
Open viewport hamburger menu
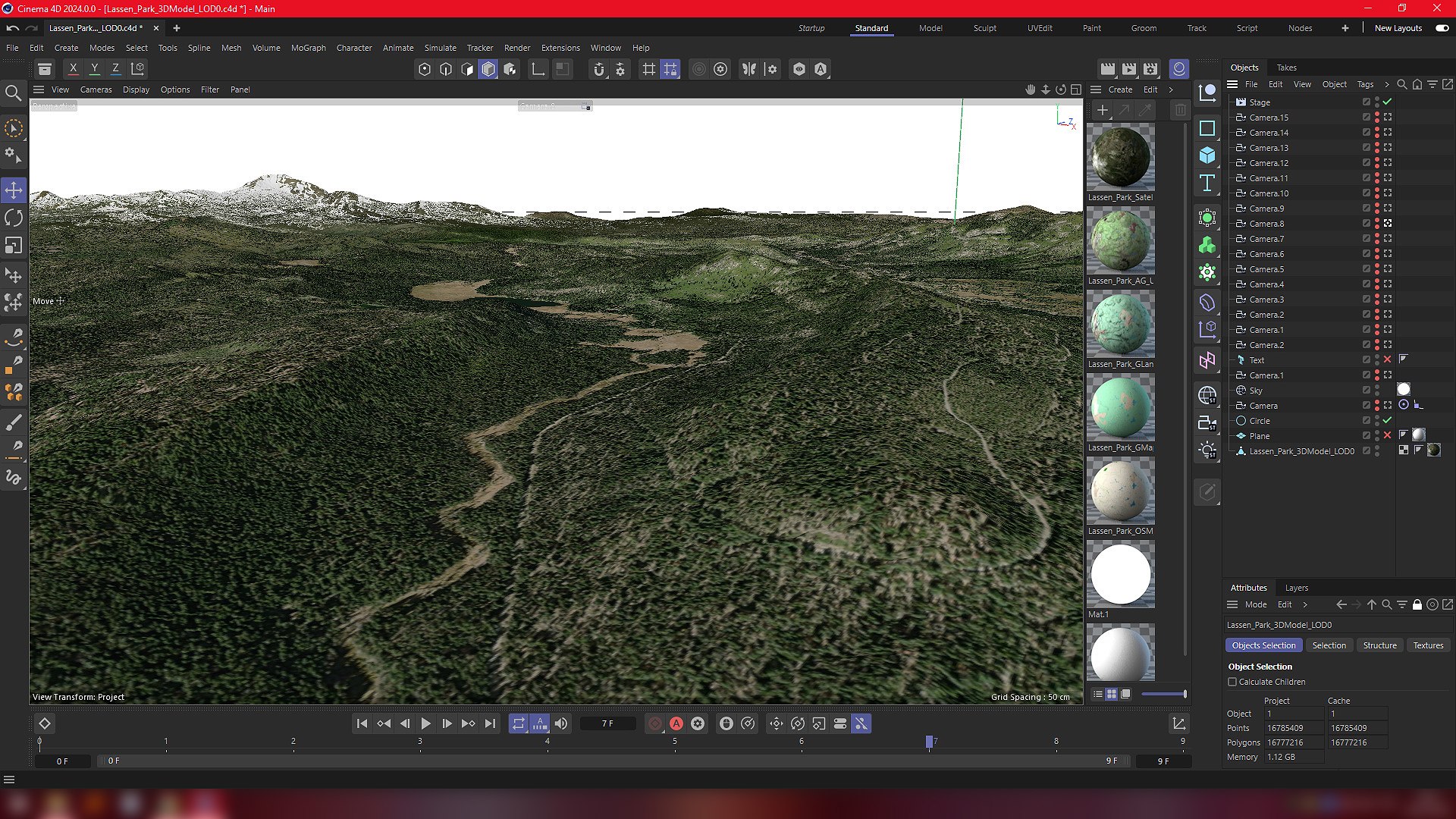click(x=39, y=89)
